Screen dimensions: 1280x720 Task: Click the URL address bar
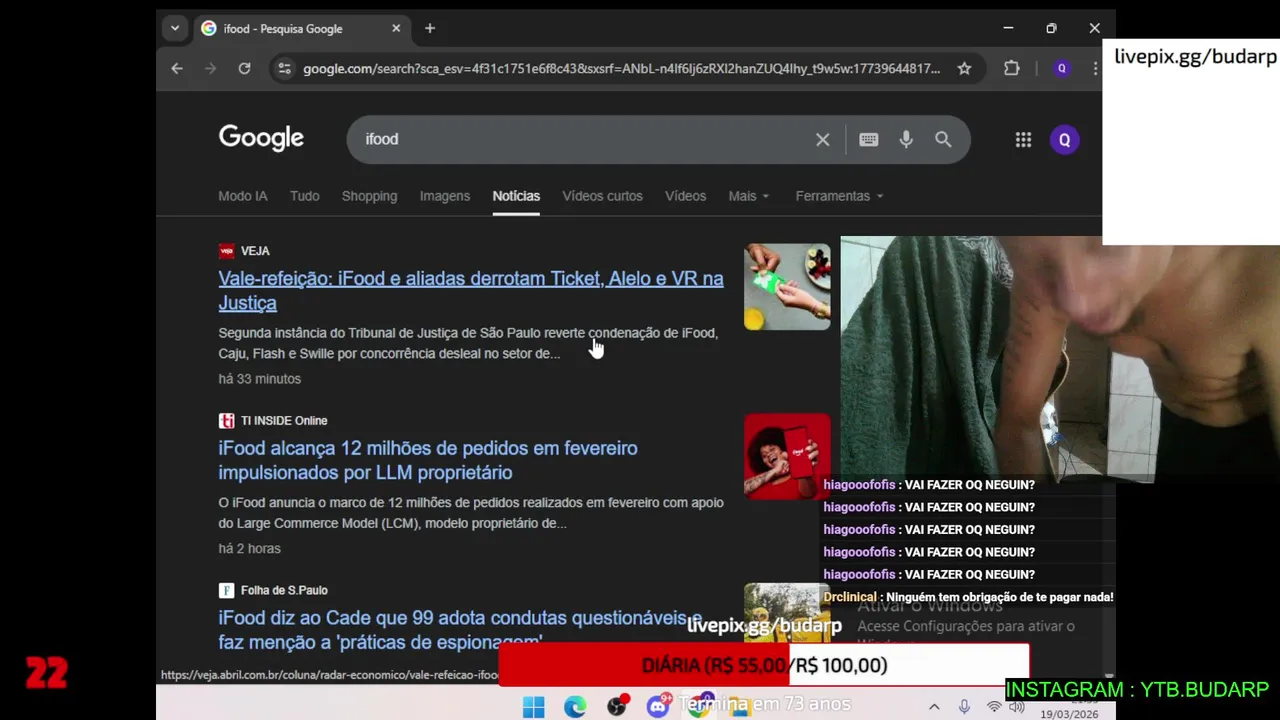[620, 68]
